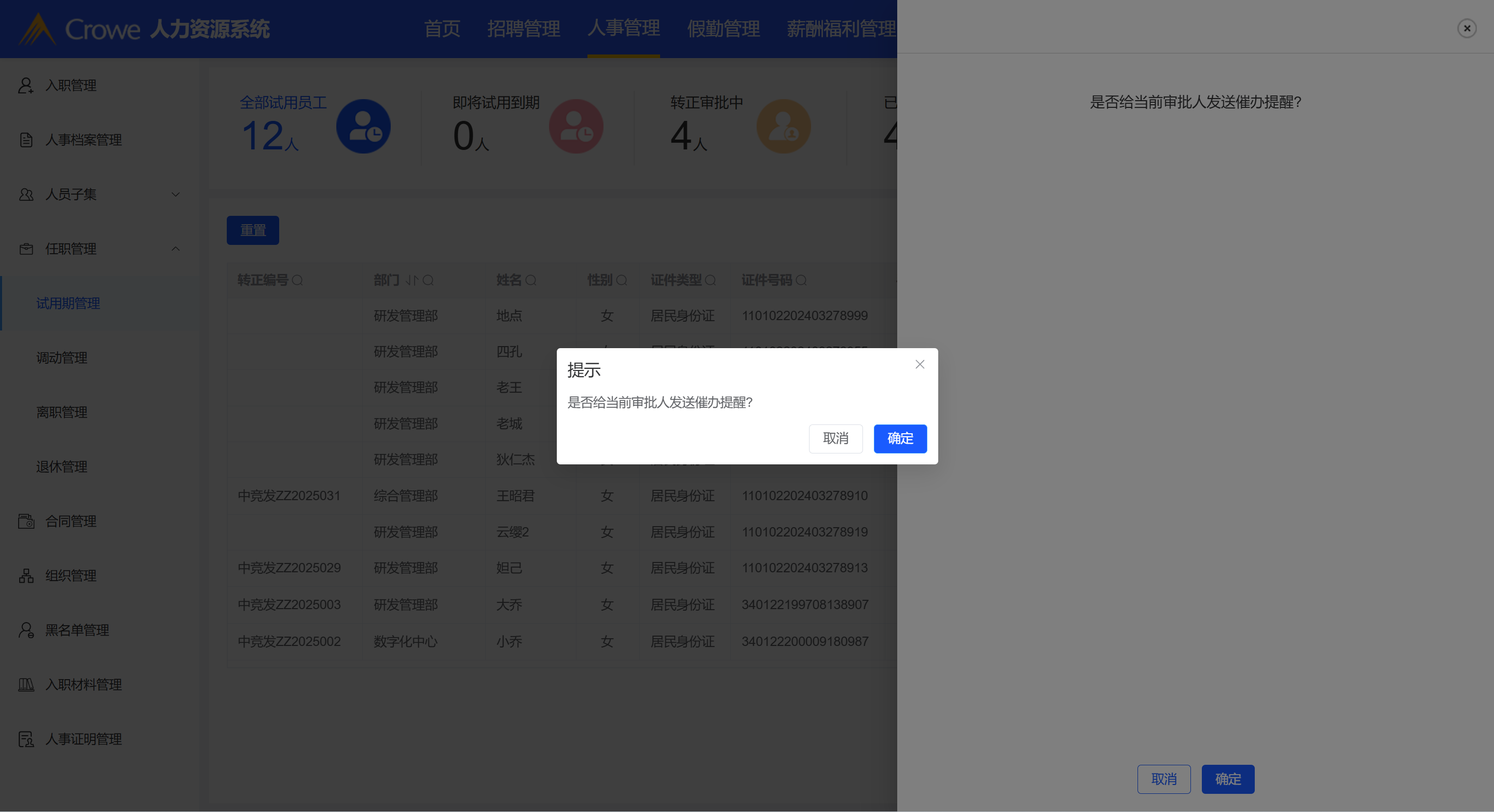The height and width of the screenshot is (812, 1494).
Task: Open the 假勤管理 top navigation tab
Action: coord(723,29)
